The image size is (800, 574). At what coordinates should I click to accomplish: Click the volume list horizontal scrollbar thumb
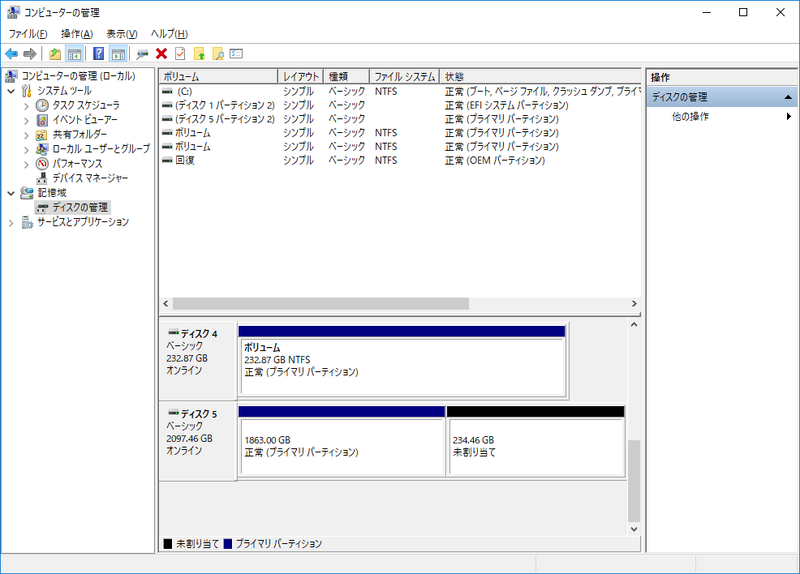320,304
